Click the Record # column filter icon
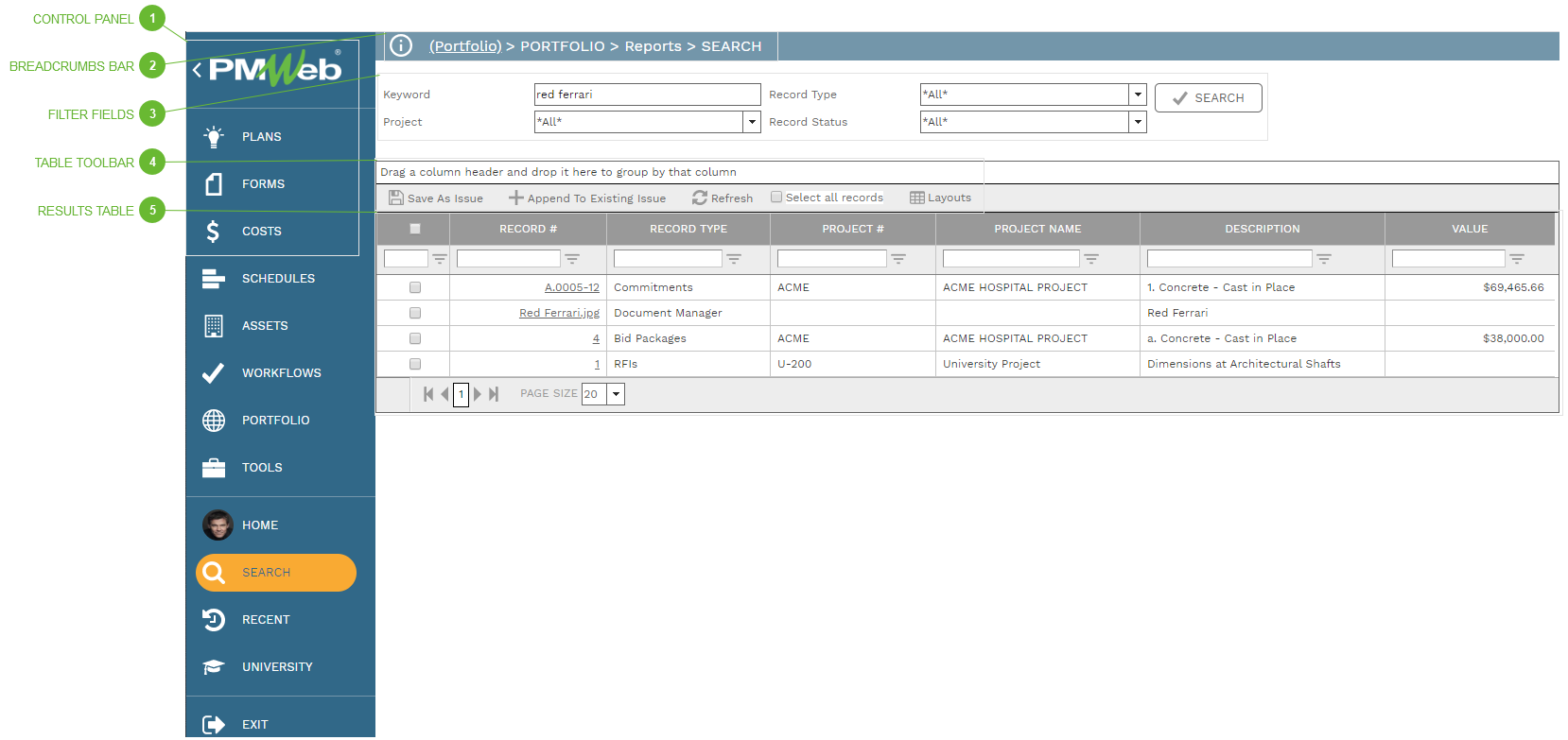 572,259
